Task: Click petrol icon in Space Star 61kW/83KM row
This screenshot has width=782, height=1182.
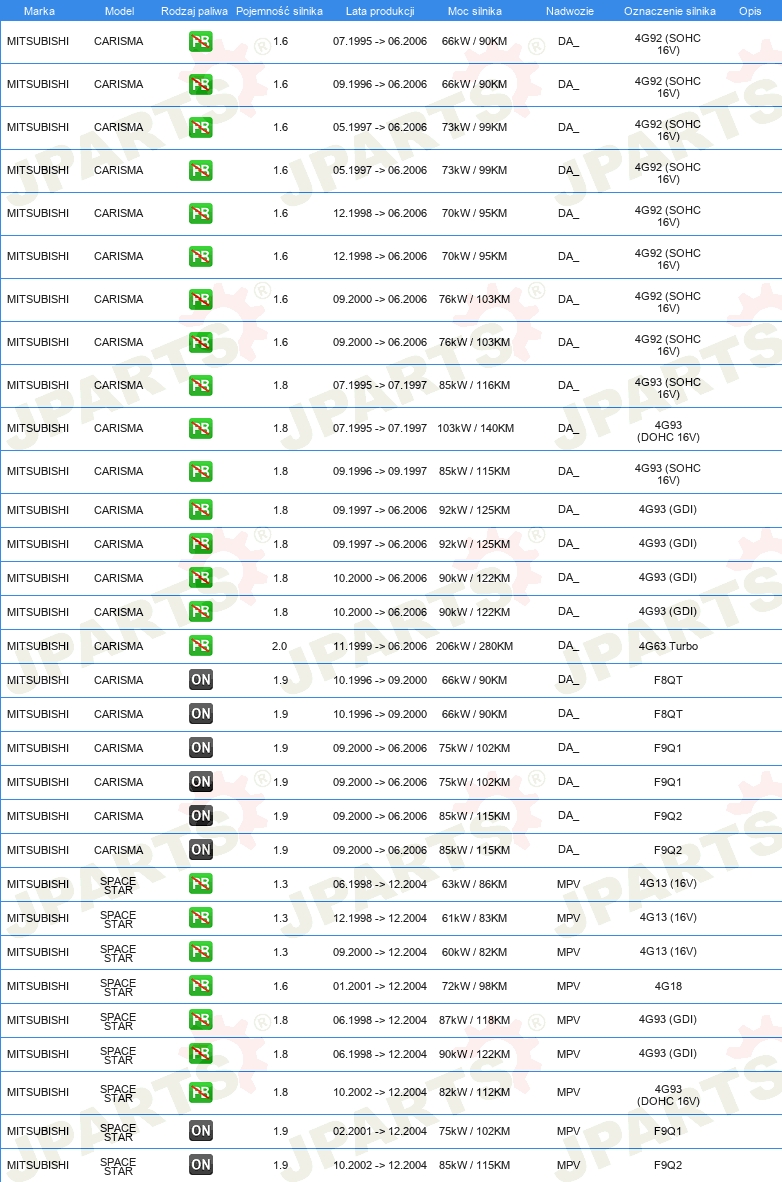Action: point(201,917)
